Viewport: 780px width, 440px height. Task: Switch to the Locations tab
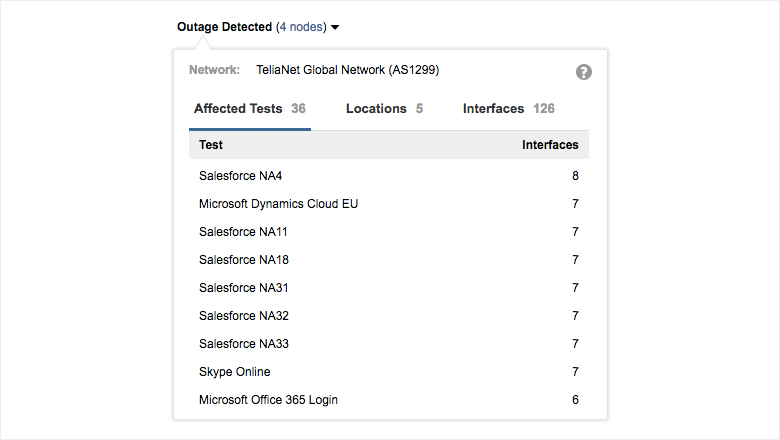point(384,109)
